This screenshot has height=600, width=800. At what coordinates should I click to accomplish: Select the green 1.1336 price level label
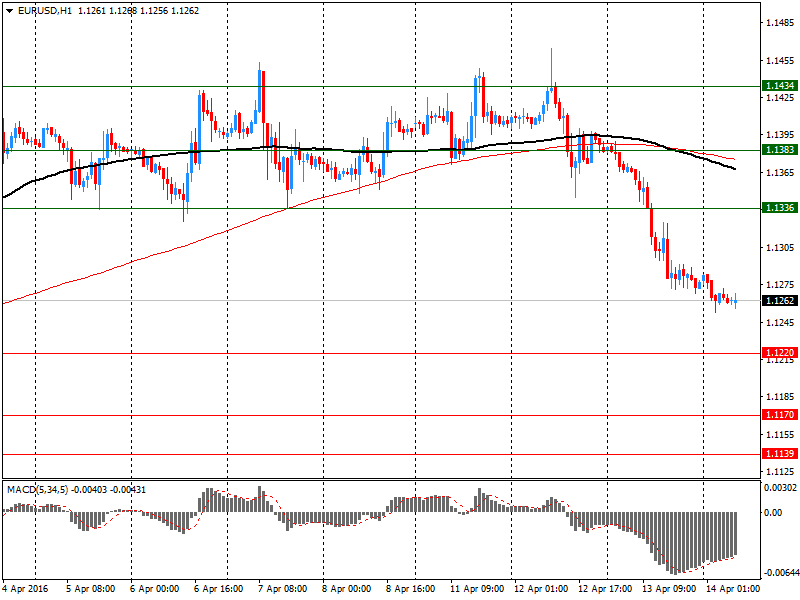pyautogui.click(x=780, y=208)
